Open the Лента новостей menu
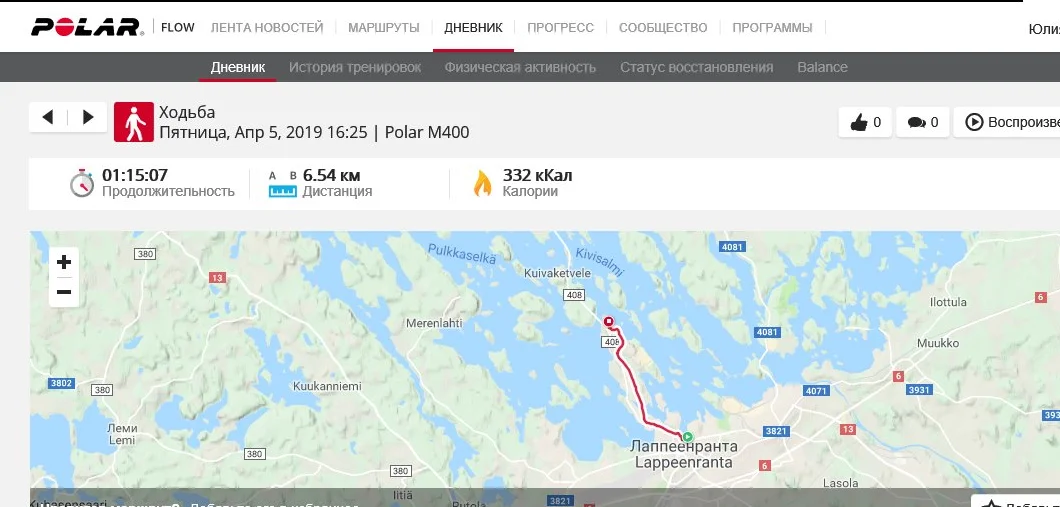Screen dimensions: 1060x507 [267, 28]
